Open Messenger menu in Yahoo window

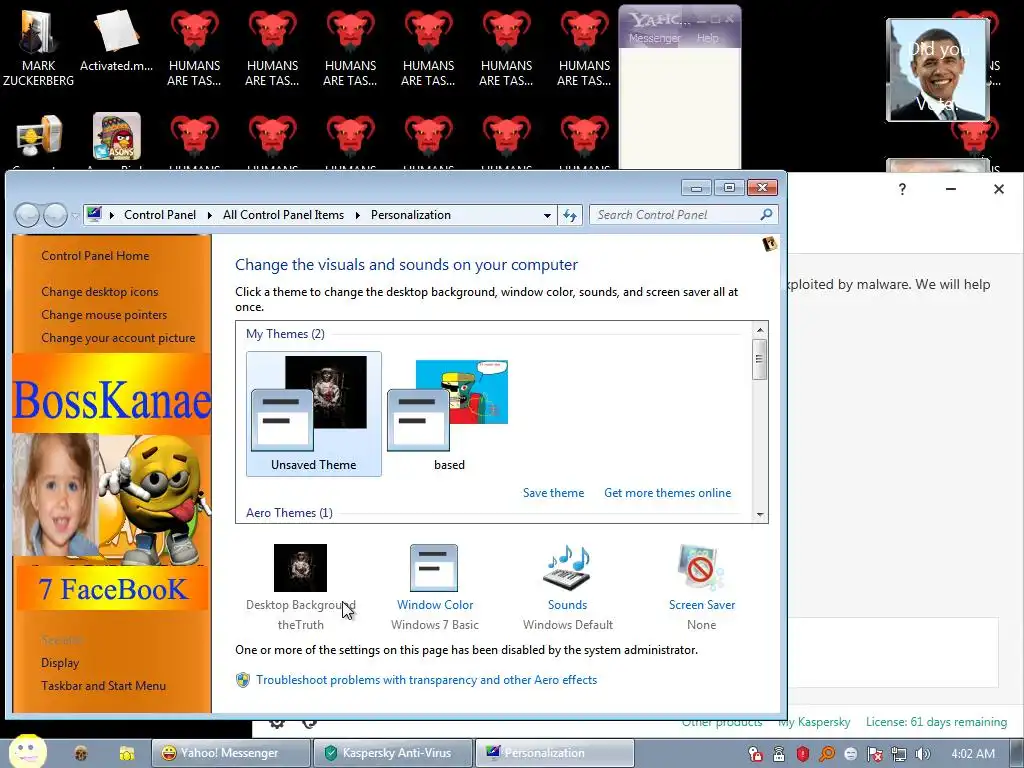tap(654, 38)
